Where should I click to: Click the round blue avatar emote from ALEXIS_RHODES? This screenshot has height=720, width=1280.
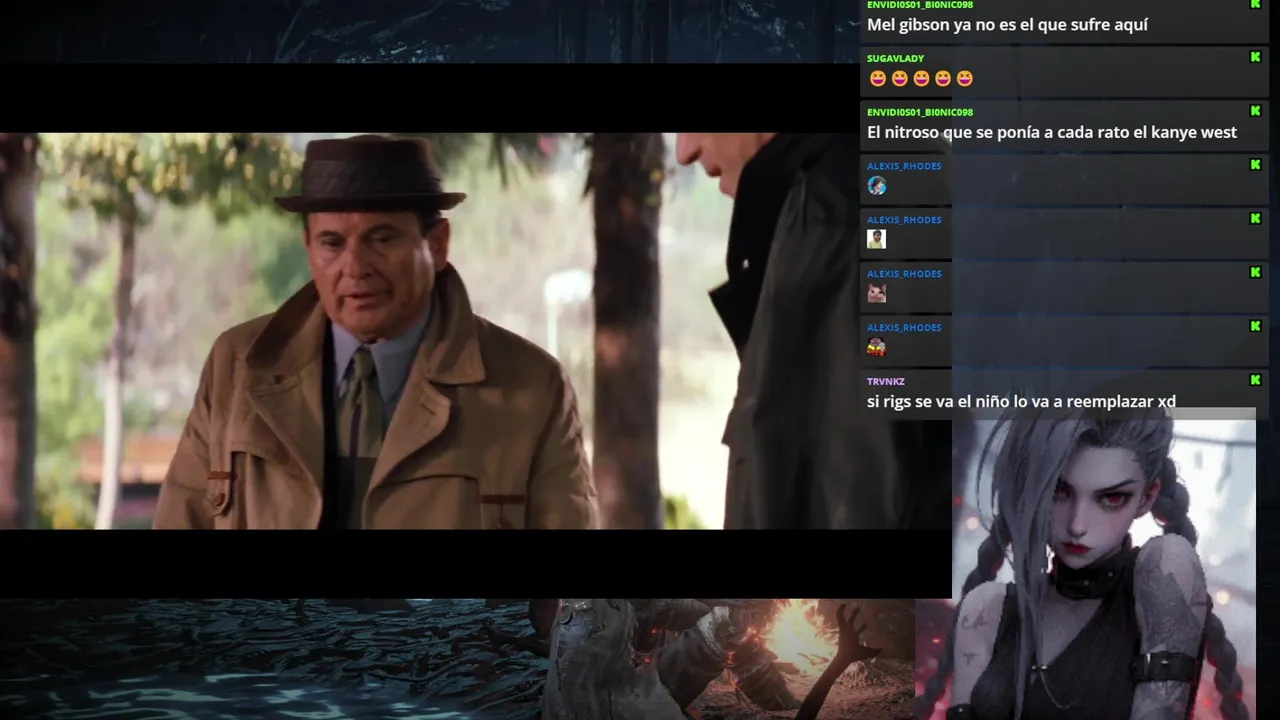click(x=877, y=185)
